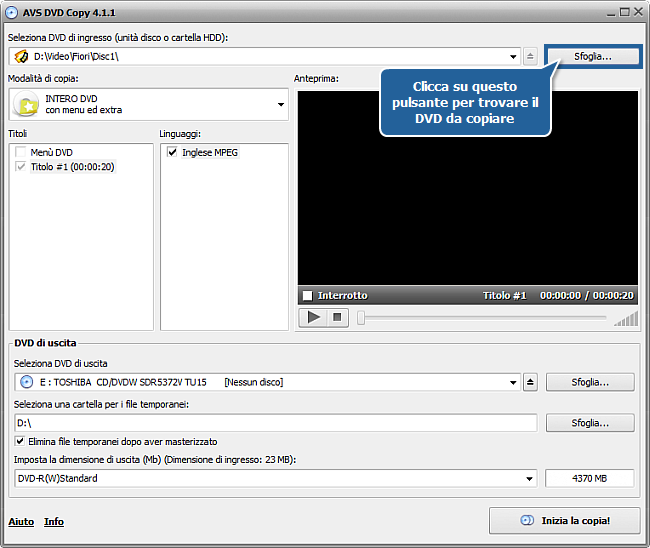
Task: Click Sfoglia for temporary files folder
Action: coord(590,423)
